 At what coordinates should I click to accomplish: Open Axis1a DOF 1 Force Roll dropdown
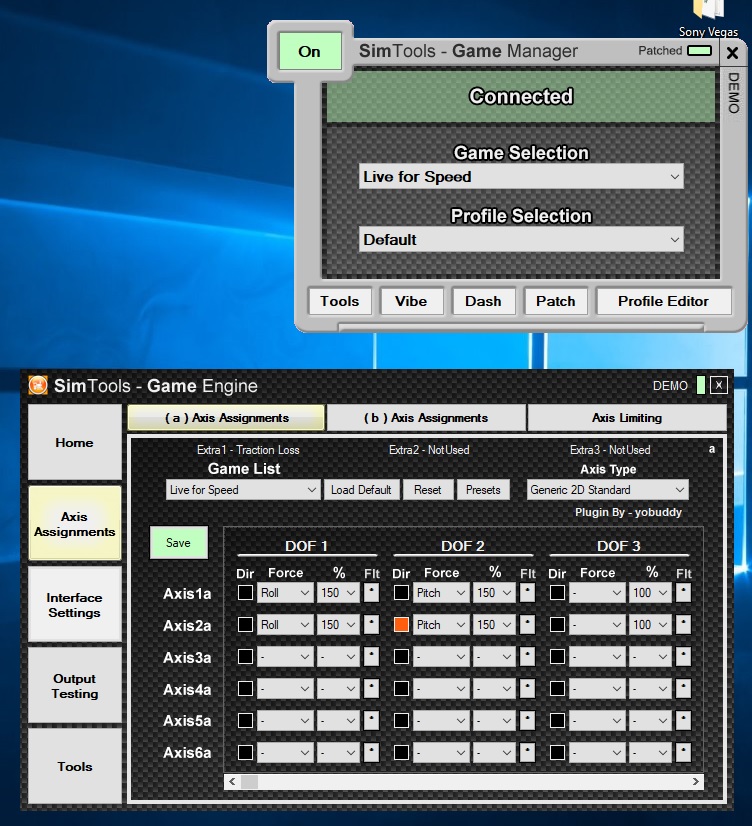pyautogui.click(x=285, y=593)
